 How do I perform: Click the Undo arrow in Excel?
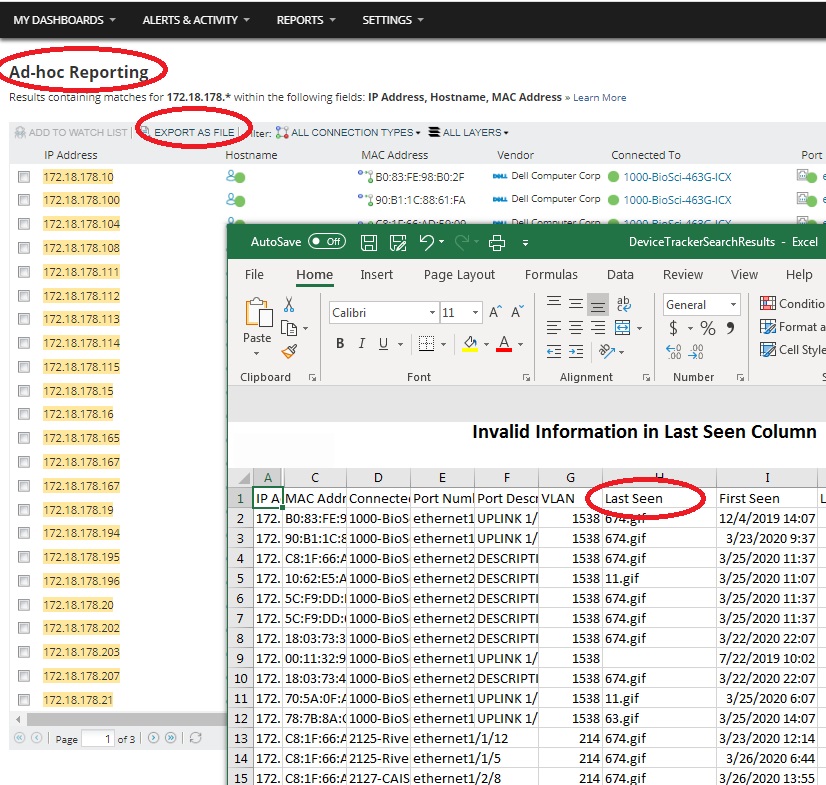pyautogui.click(x=427, y=242)
